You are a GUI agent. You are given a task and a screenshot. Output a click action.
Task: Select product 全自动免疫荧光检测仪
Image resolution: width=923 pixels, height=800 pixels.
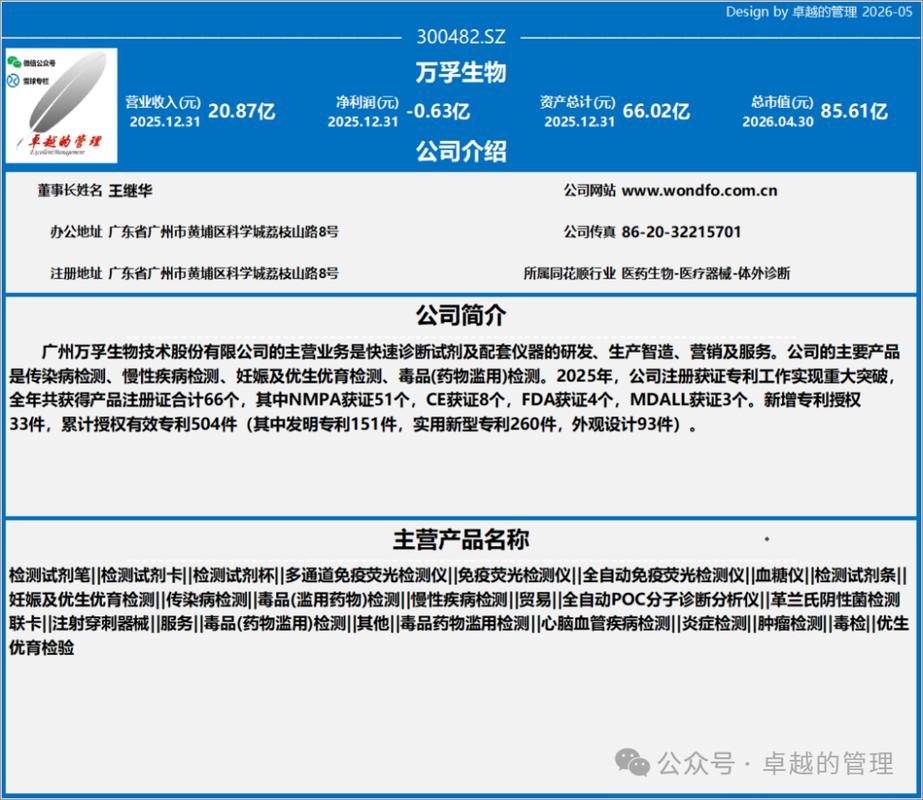click(x=663, y=575)
